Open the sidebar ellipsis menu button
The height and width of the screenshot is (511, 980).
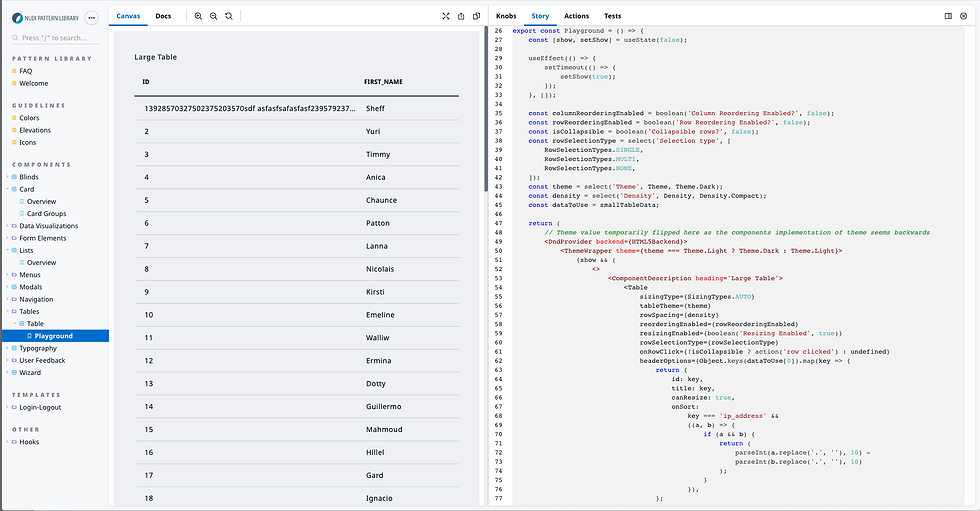(x=91, y=18)
